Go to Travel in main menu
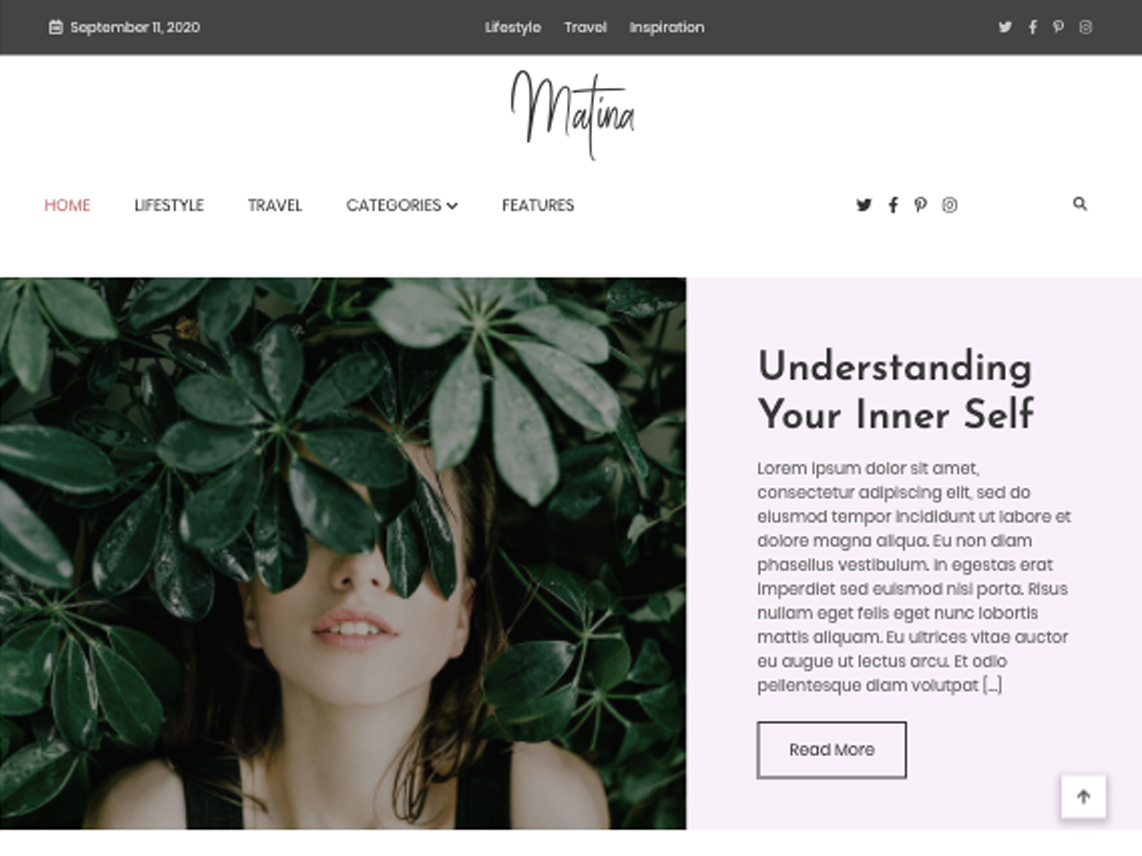Viewport: 1142px width, 856px height. pos(275,205)
